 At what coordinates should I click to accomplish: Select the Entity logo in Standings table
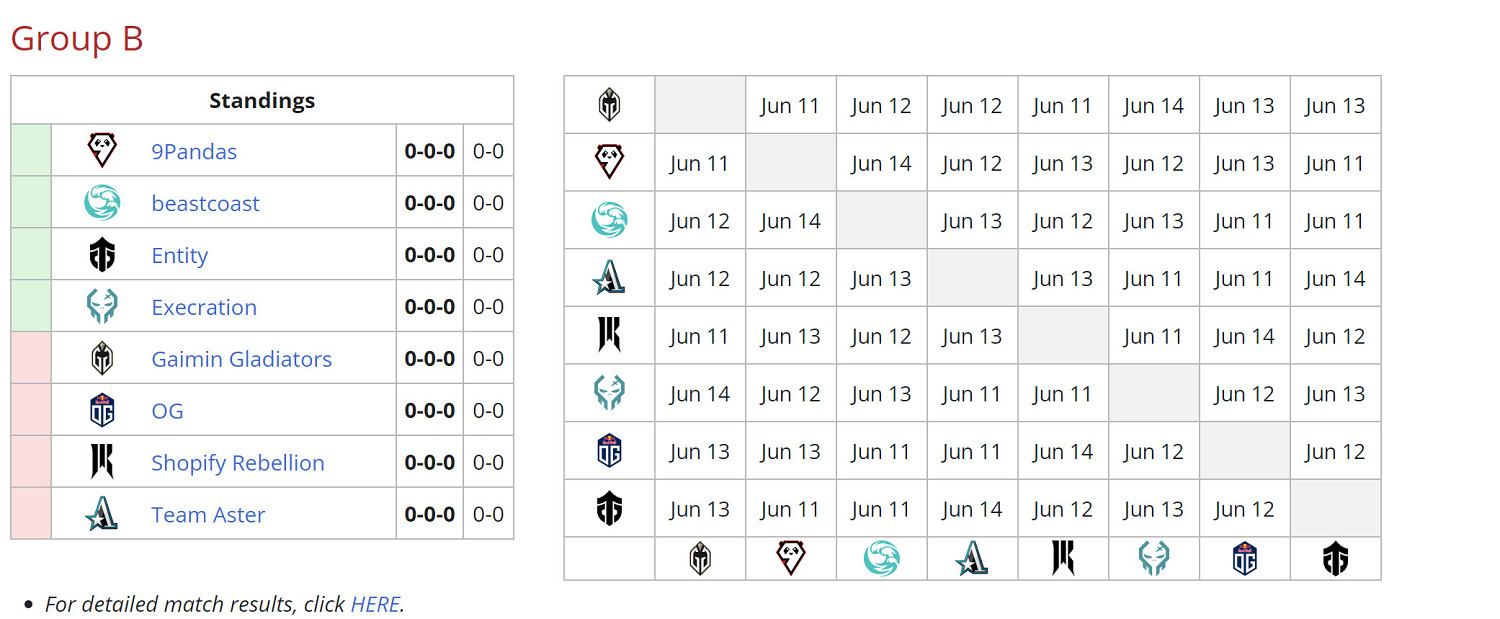pyautogui.click(x=102, y=255)
